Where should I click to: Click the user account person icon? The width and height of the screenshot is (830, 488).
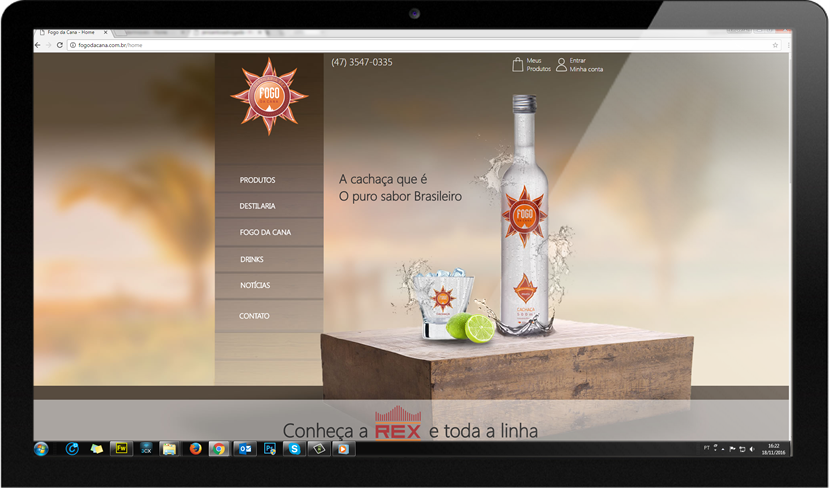pos(561,65)
